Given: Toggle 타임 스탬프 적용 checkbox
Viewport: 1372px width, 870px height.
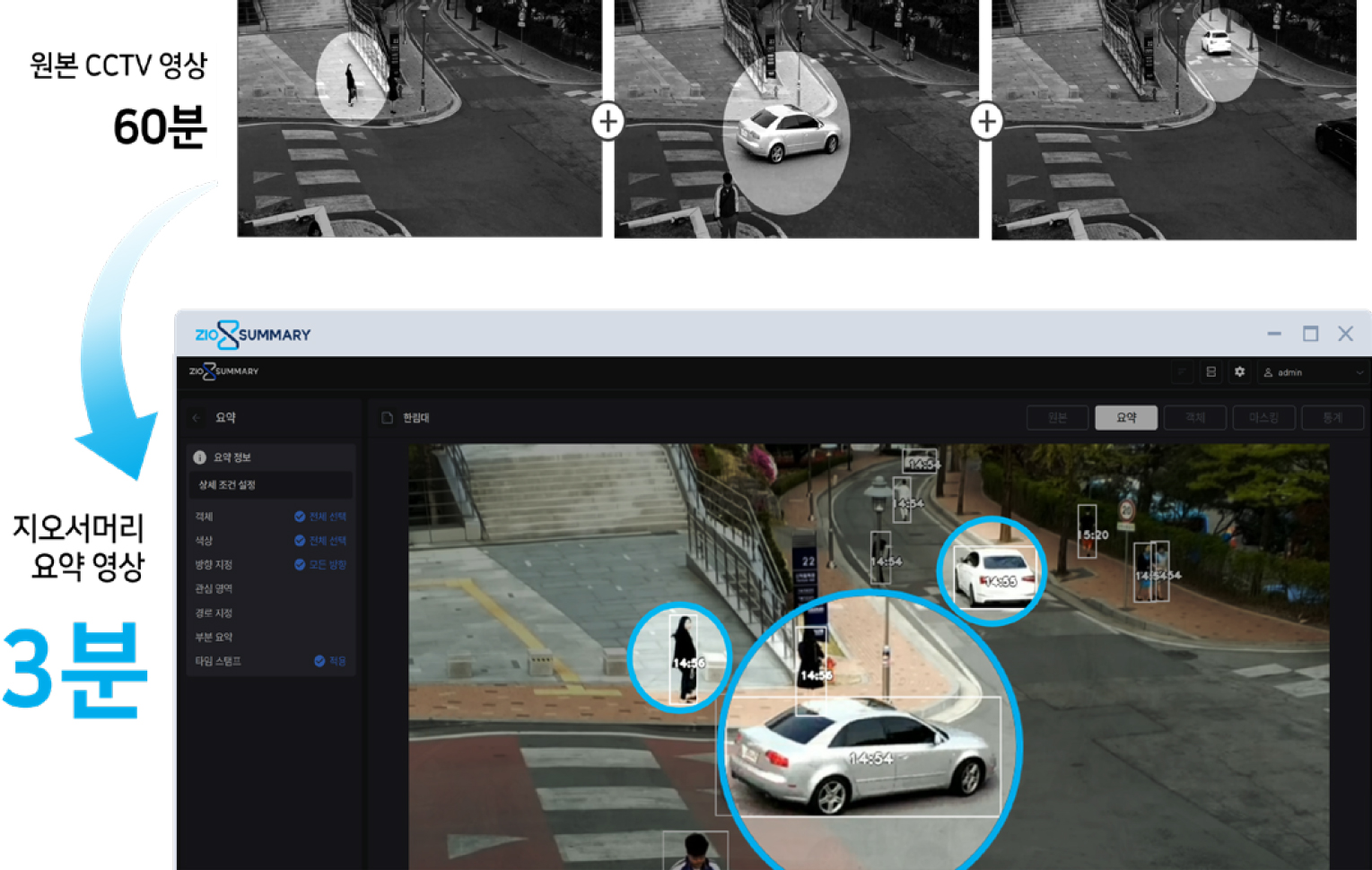Looking at the screenshot, I should pos(319,661).
